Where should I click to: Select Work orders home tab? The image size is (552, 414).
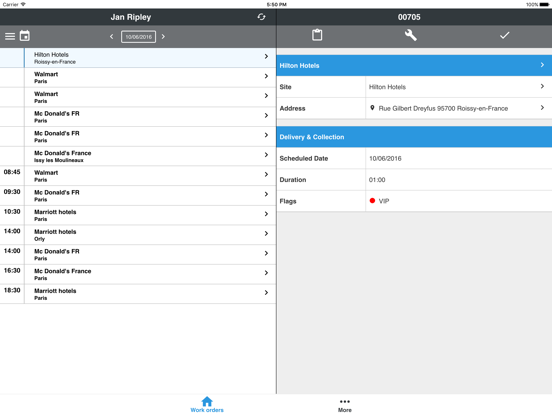207,404
